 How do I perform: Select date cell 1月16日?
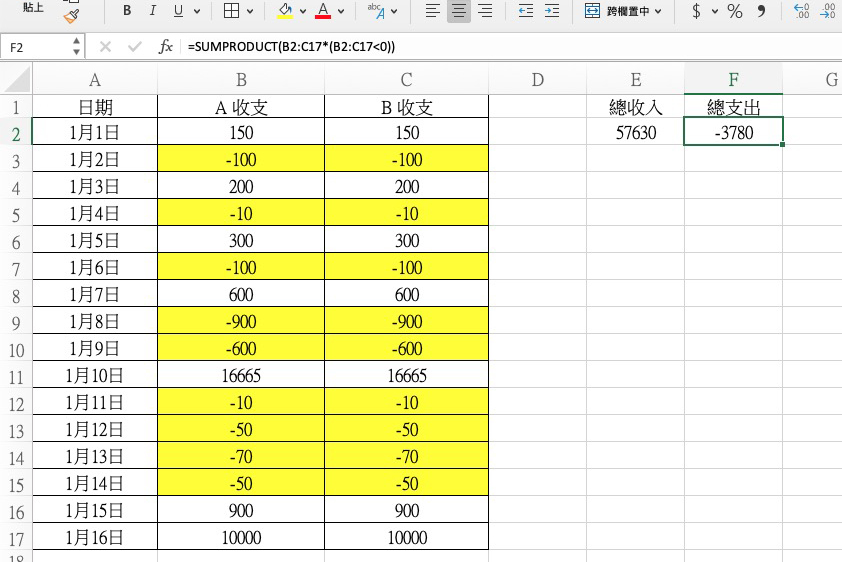[x=95, y=537]
